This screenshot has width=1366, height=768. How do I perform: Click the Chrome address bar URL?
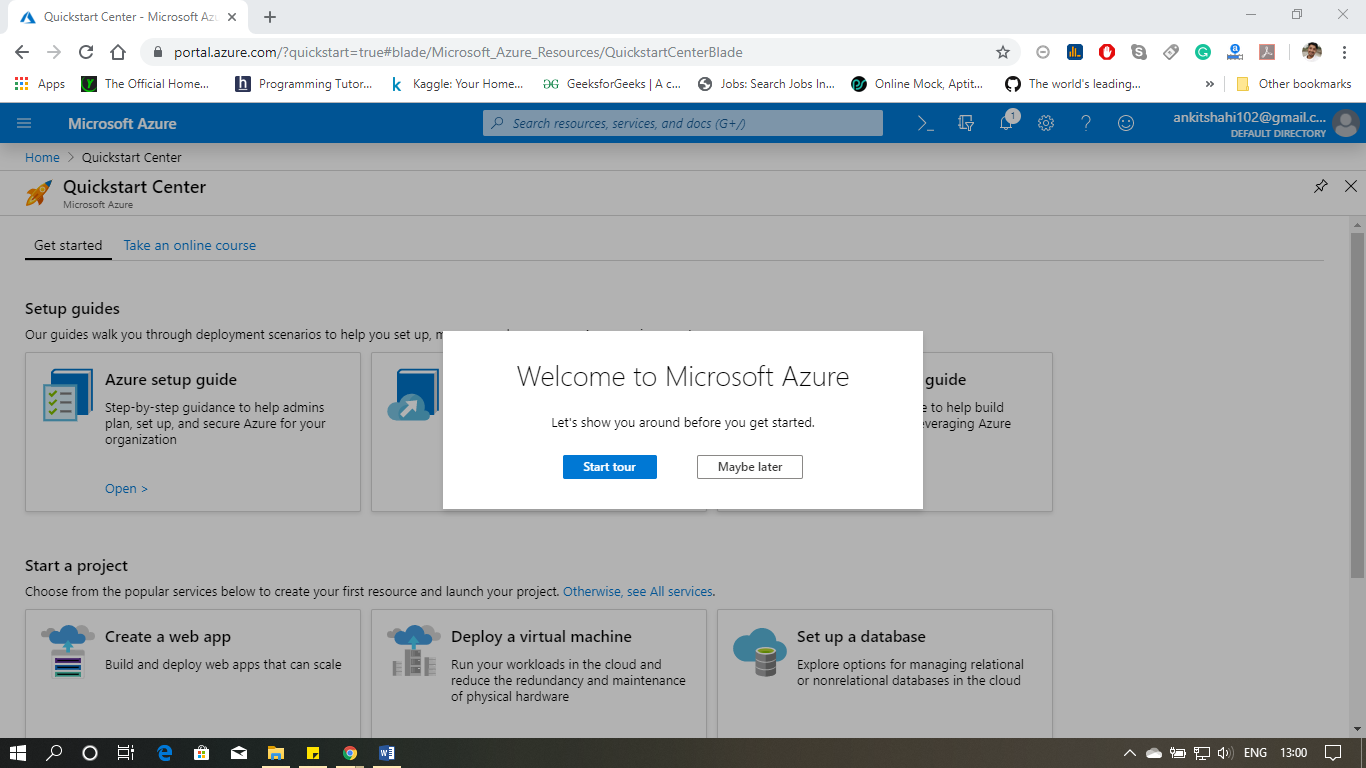click(458, 52)
